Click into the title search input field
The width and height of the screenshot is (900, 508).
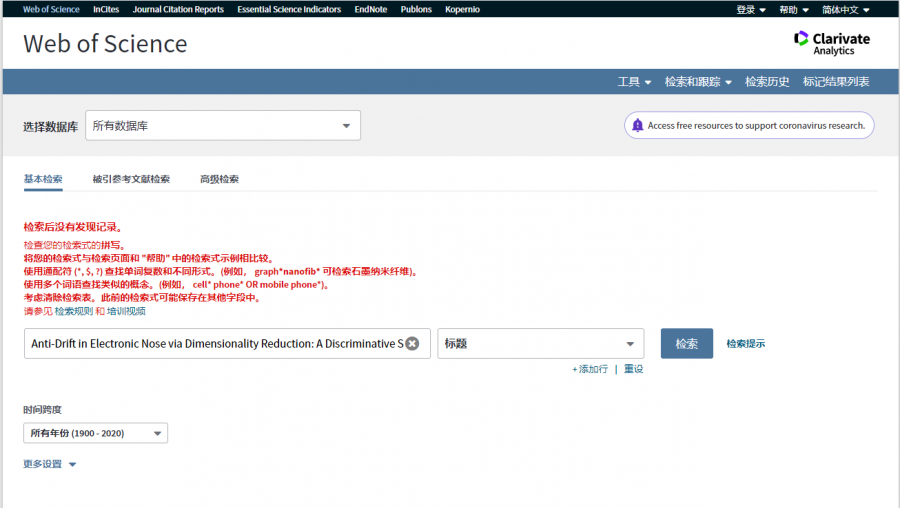pos(215,344)
